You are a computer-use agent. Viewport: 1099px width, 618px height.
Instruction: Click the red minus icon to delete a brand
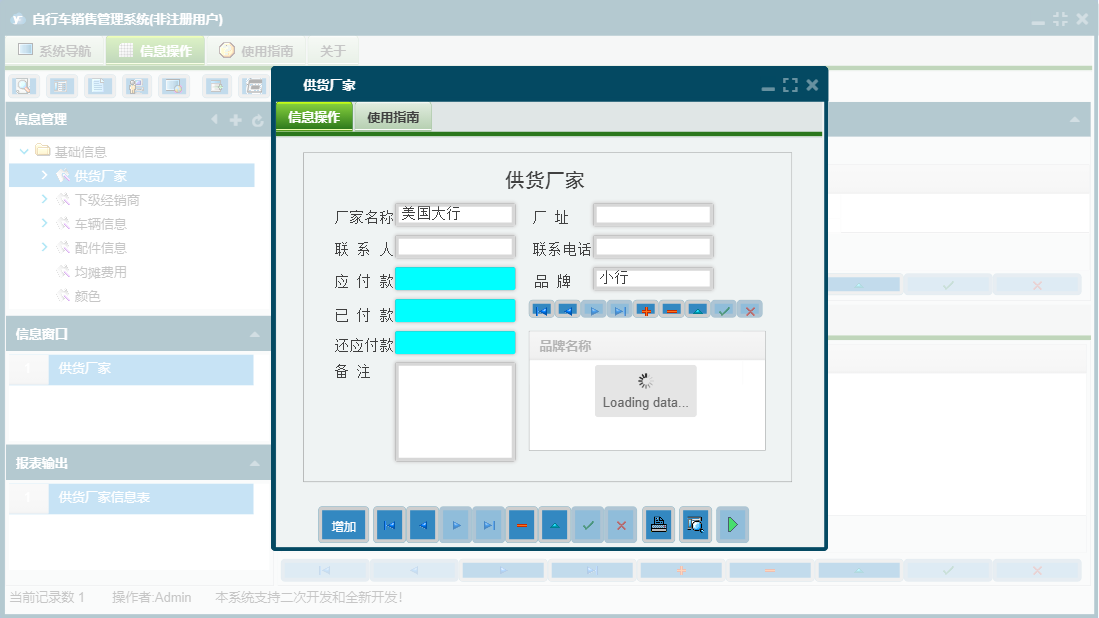[x=671, y=310]
